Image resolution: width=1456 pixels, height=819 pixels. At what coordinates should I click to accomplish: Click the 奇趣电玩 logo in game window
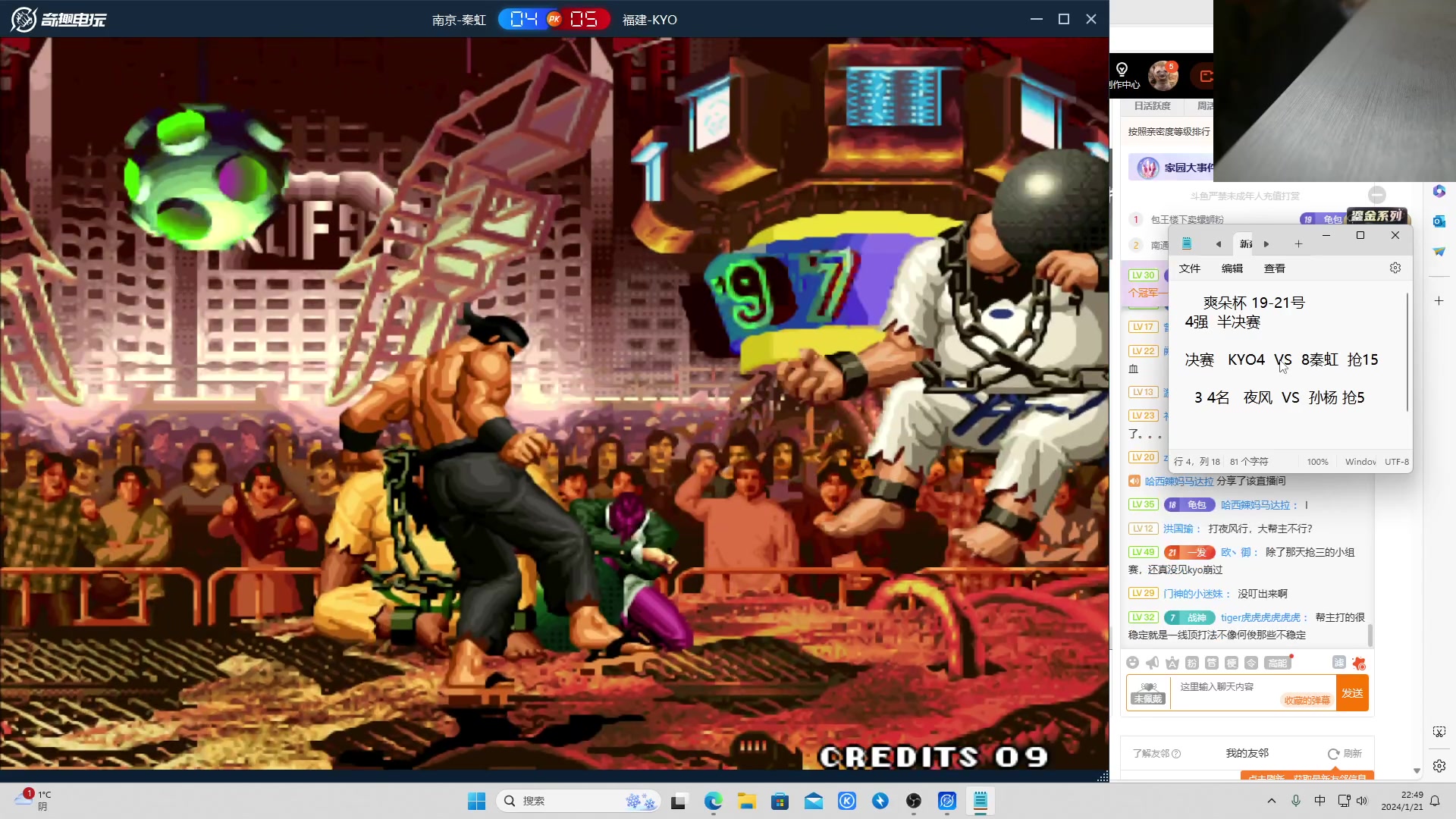tap(58, 19)
